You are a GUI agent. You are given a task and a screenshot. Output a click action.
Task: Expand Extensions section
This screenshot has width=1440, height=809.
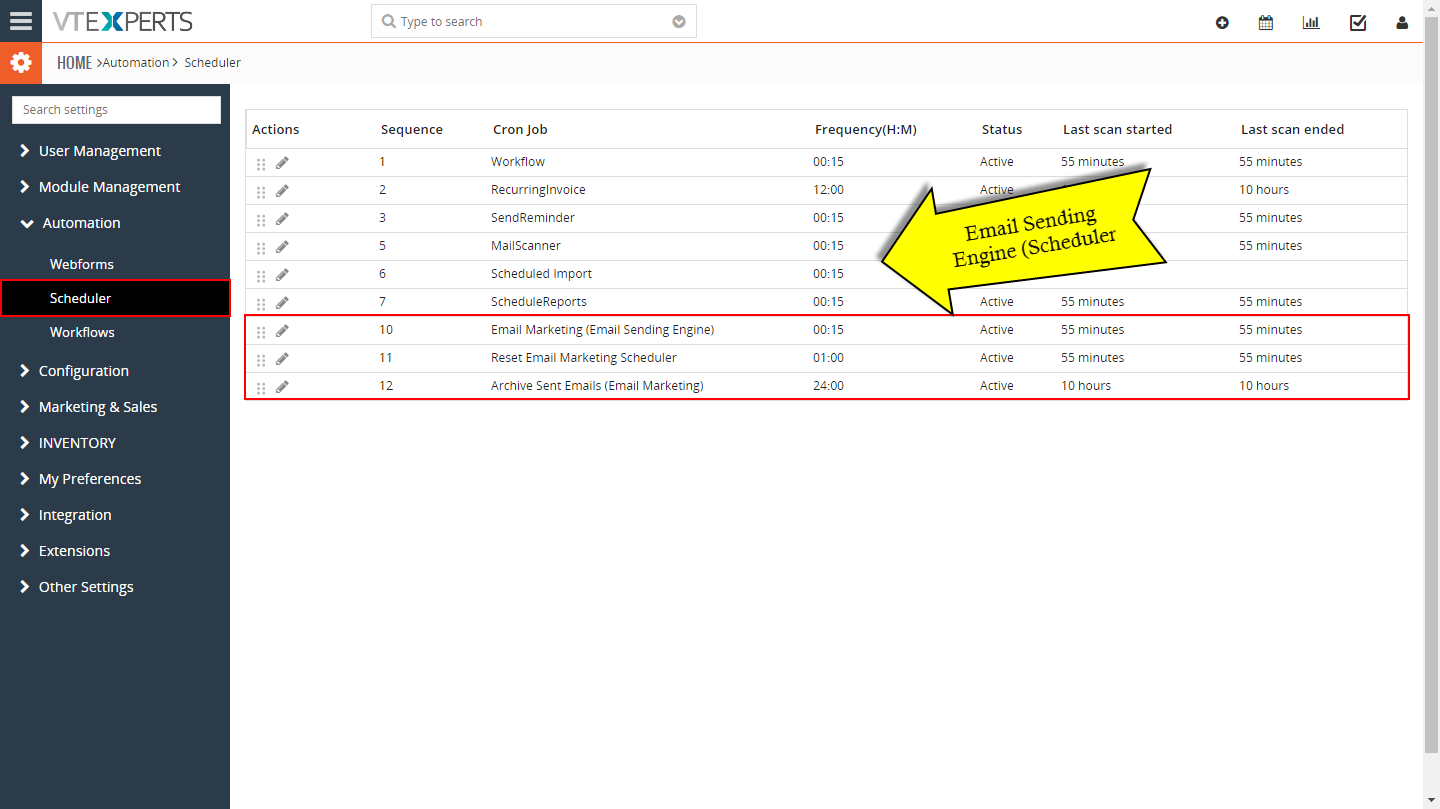(x=64, y=551)
